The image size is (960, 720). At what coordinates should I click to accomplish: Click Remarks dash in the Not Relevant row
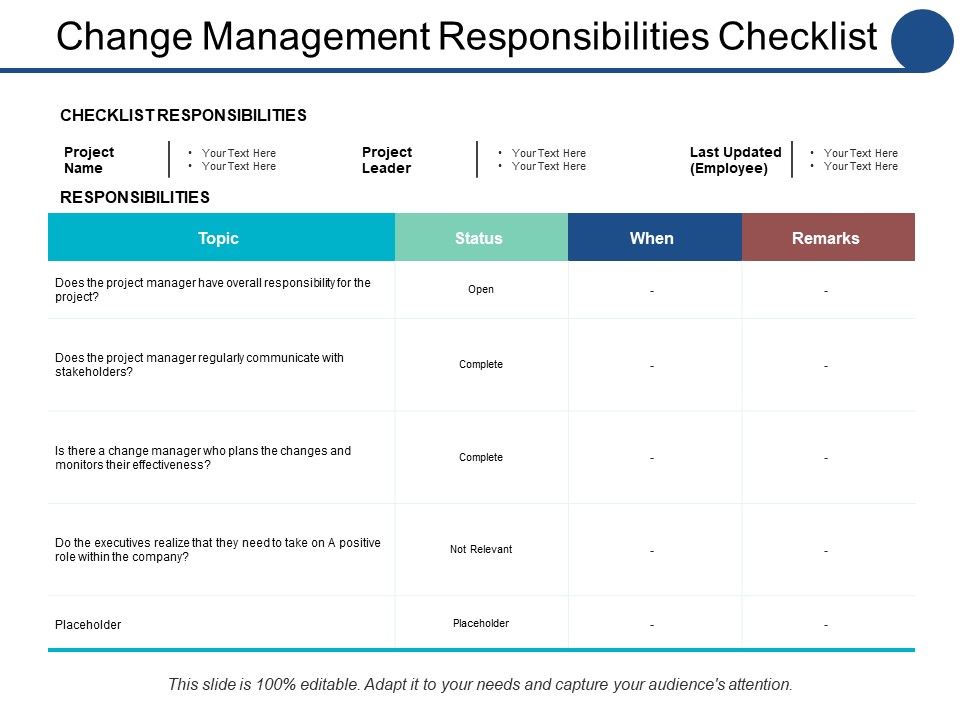click(x=826, y=551)
